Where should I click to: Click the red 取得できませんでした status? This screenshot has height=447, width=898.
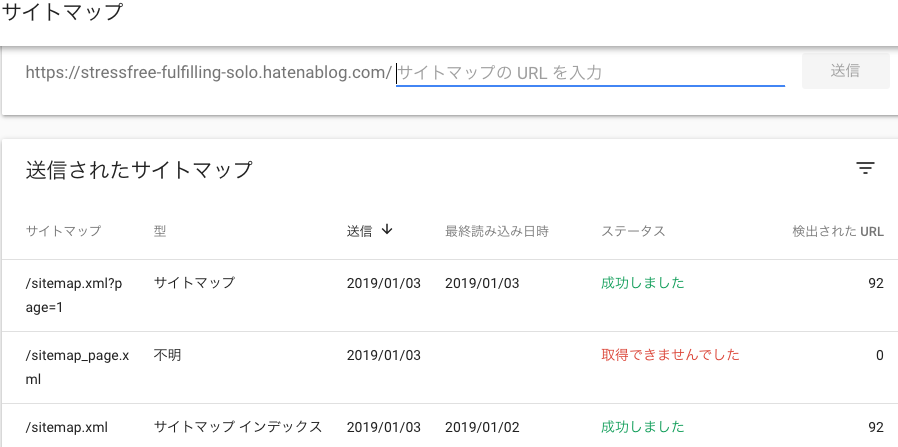(670, 355)
